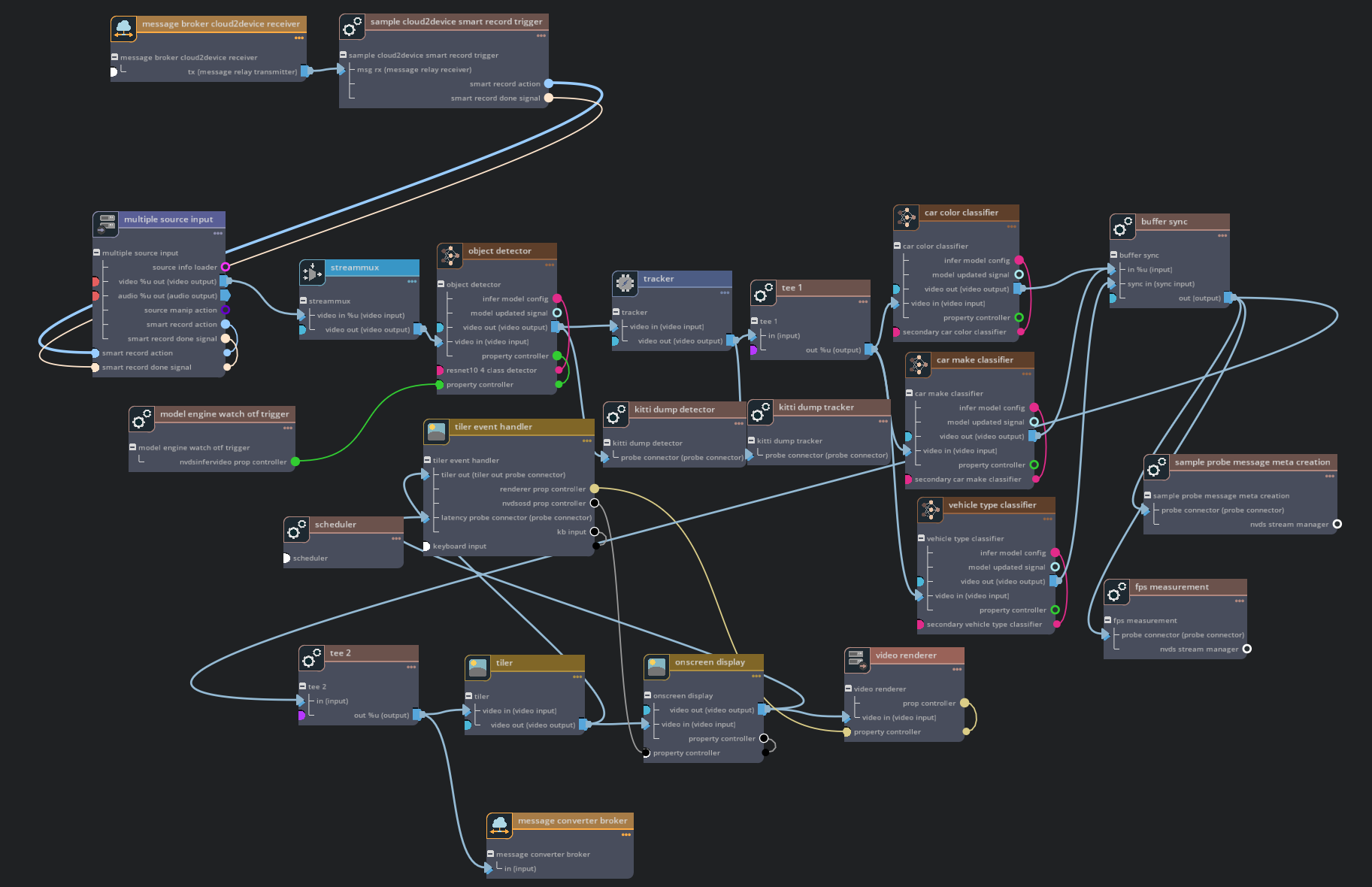Screen dimensions: 1372x887
Task: Collapse the tiler event handler component
Action: pyautogui.click(x=427, y=460)
